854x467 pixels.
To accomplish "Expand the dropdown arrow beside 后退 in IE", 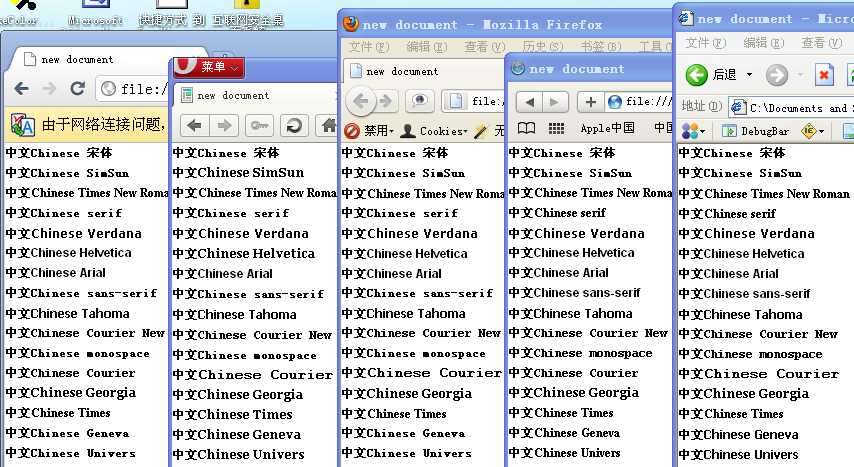I will 749,75.
